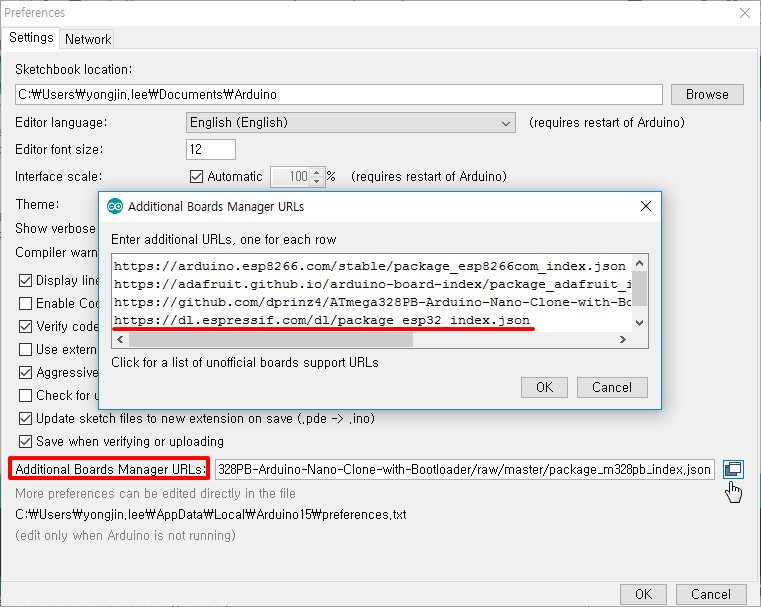Open the preferences.txt file path link
Image resolution: width=761 pixels, height=607 pixels.
click(211, 514)
